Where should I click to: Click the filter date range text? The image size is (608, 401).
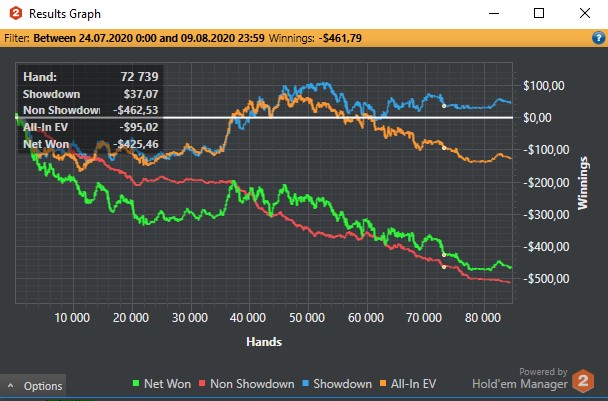[x=149, y=38]
